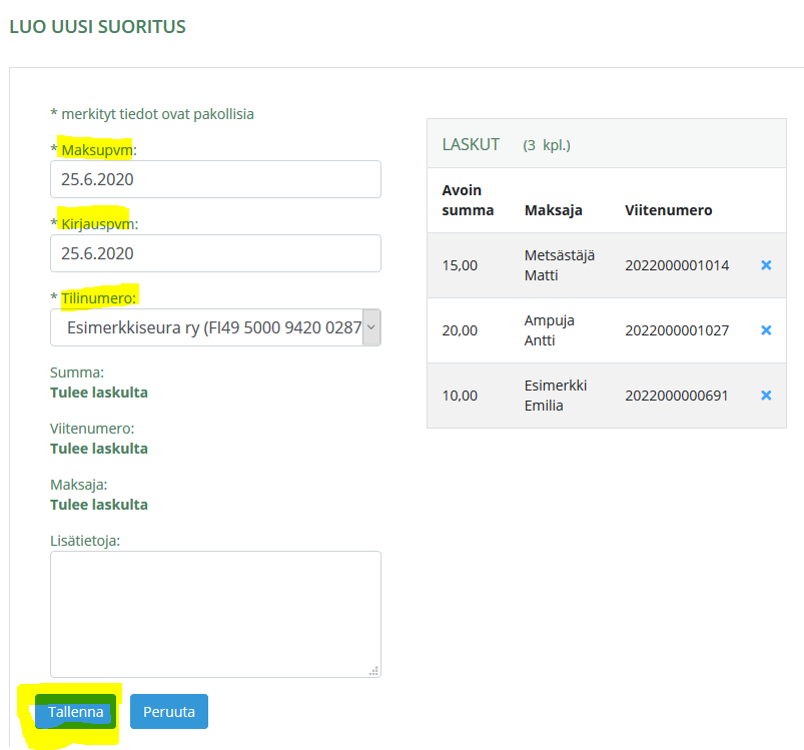Image resolution: width=804 pixels, height=750 pixels.
Task: Click payer name Metsästäjä Matti
Action: pyautogui.click(x=558, y=265)
